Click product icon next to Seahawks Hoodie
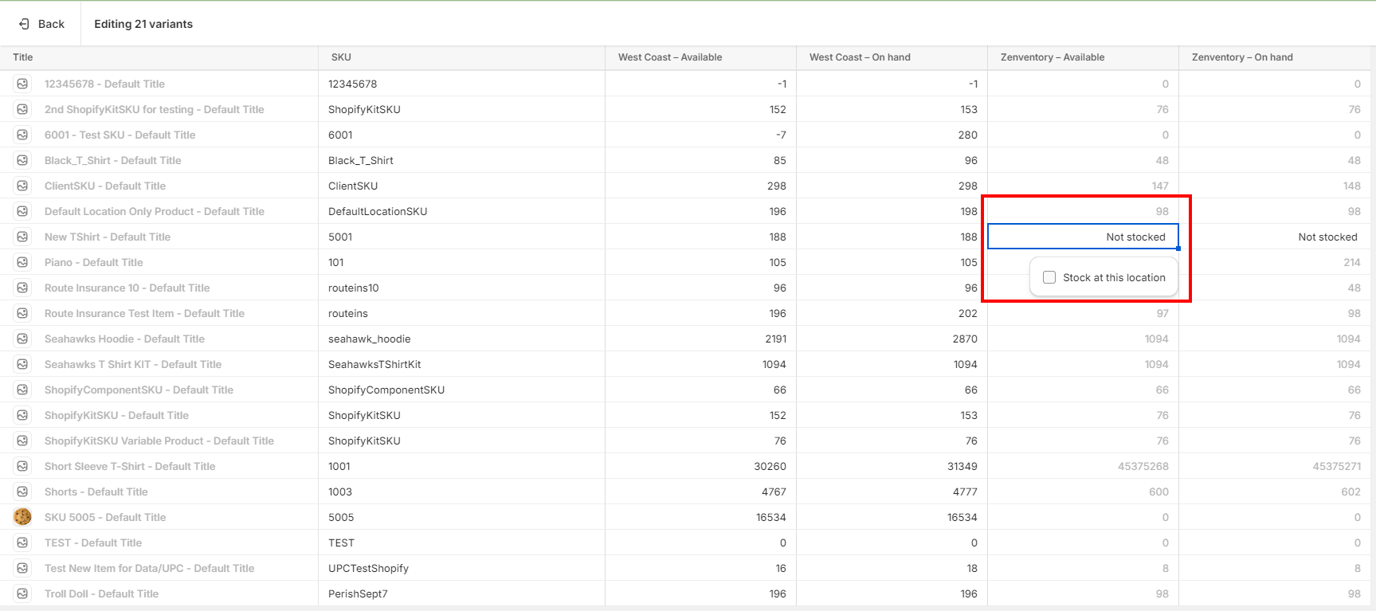 22,339
